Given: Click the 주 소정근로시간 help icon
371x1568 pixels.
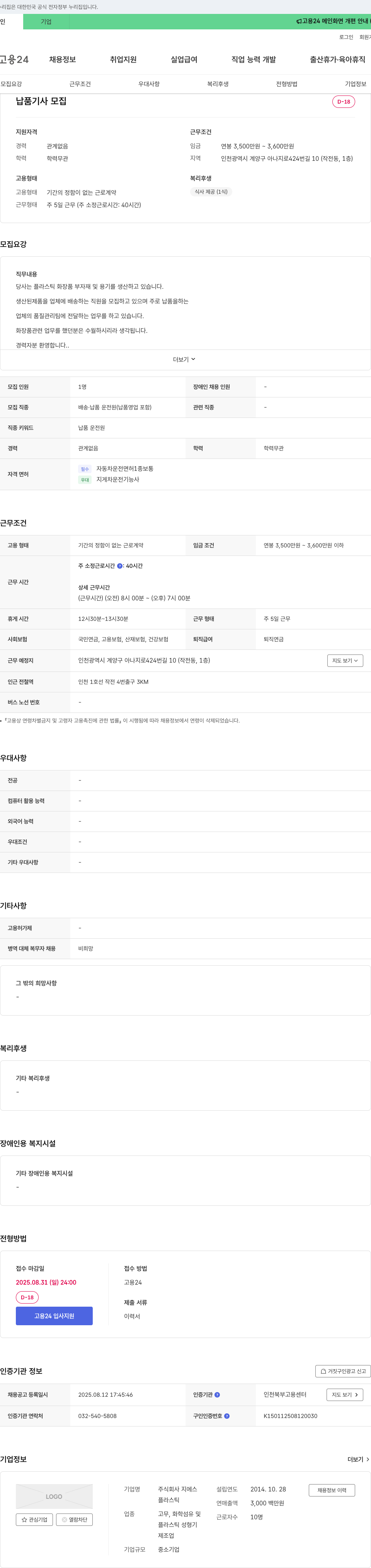Looking at the screenshot, I should click(120, 566).
